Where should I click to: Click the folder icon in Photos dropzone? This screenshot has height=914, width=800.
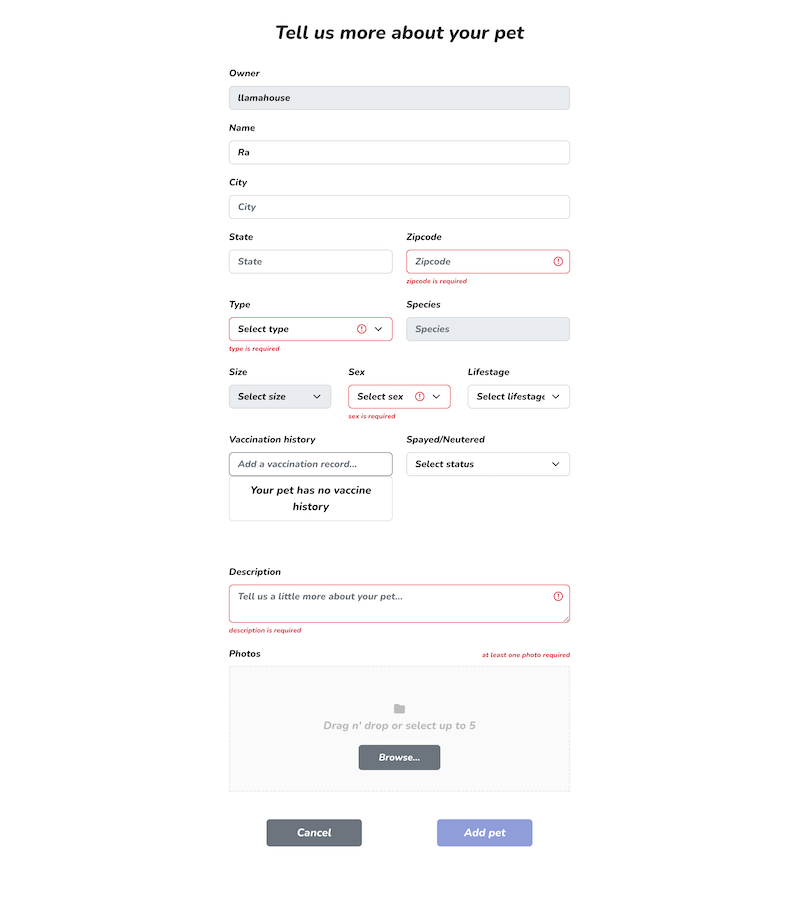[x=399, y=709]
